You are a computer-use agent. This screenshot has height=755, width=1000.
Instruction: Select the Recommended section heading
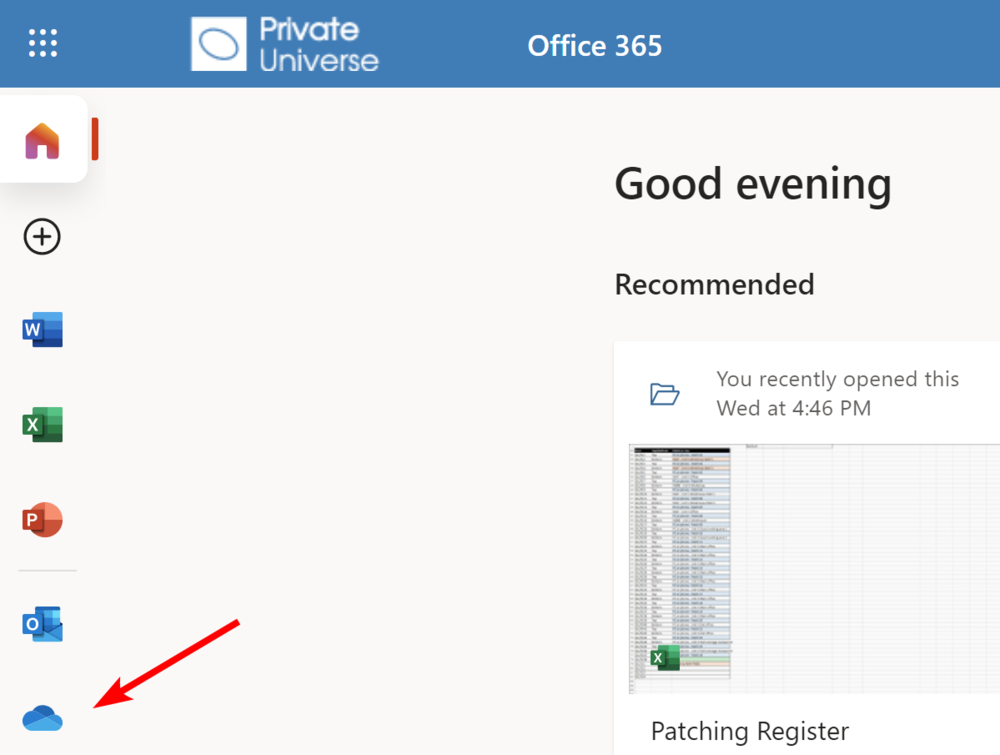click(714, 285)
